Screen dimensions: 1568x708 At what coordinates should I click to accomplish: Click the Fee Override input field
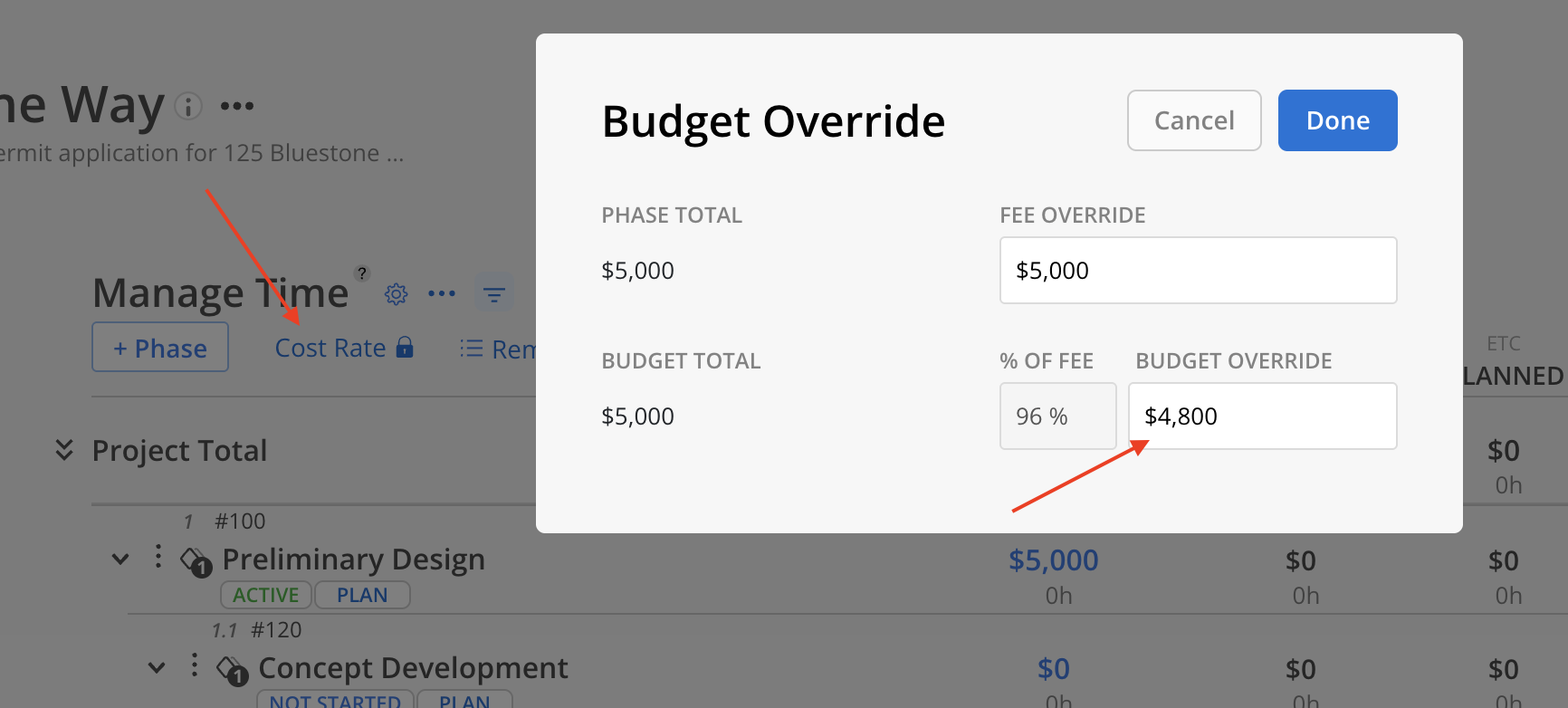(x=1199, y=271)
